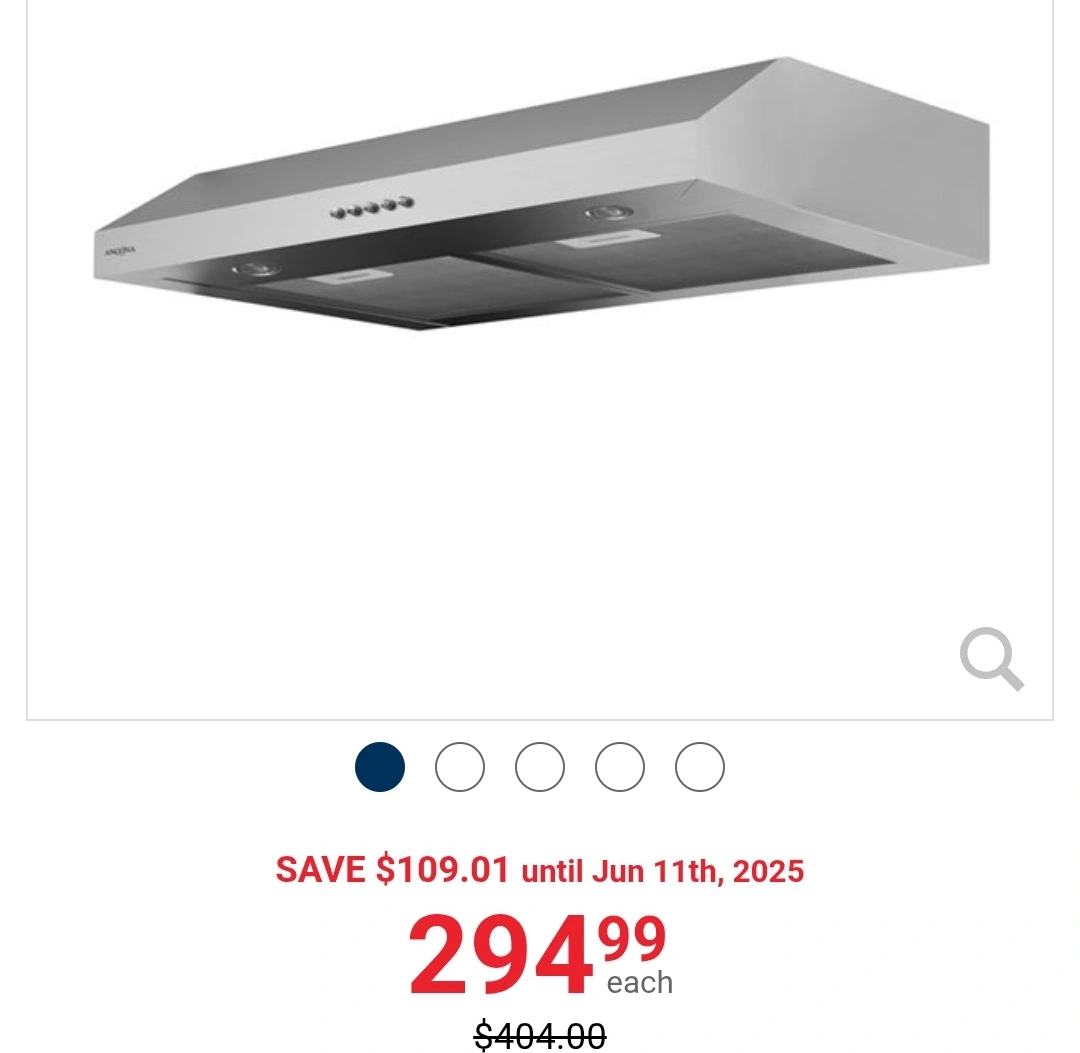Click the Ancona brand logo on the hood
1080x1053 pixels.
[x=120, y=251]
